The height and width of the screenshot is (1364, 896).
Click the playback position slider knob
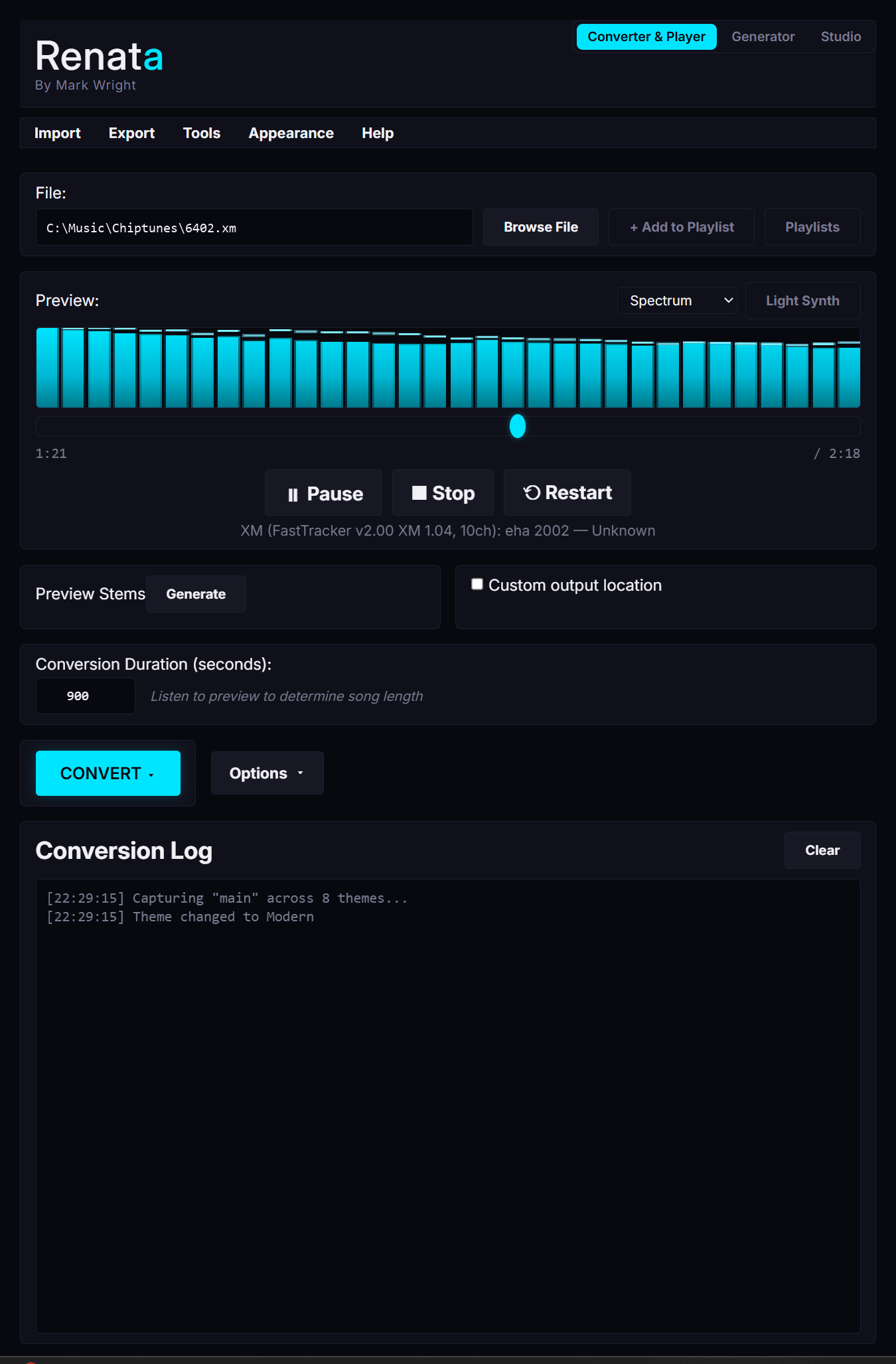pos(518,426)
